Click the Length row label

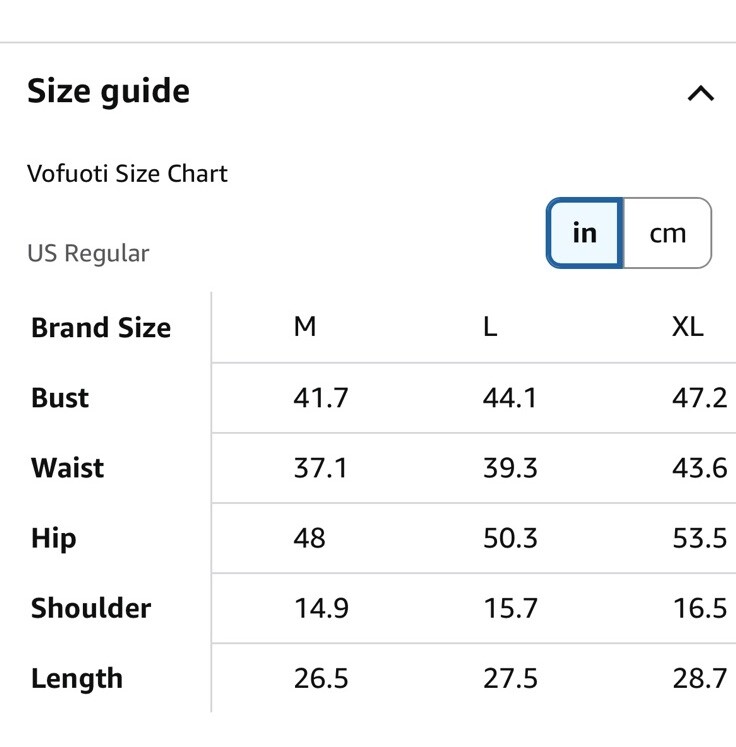click(77, 679)
